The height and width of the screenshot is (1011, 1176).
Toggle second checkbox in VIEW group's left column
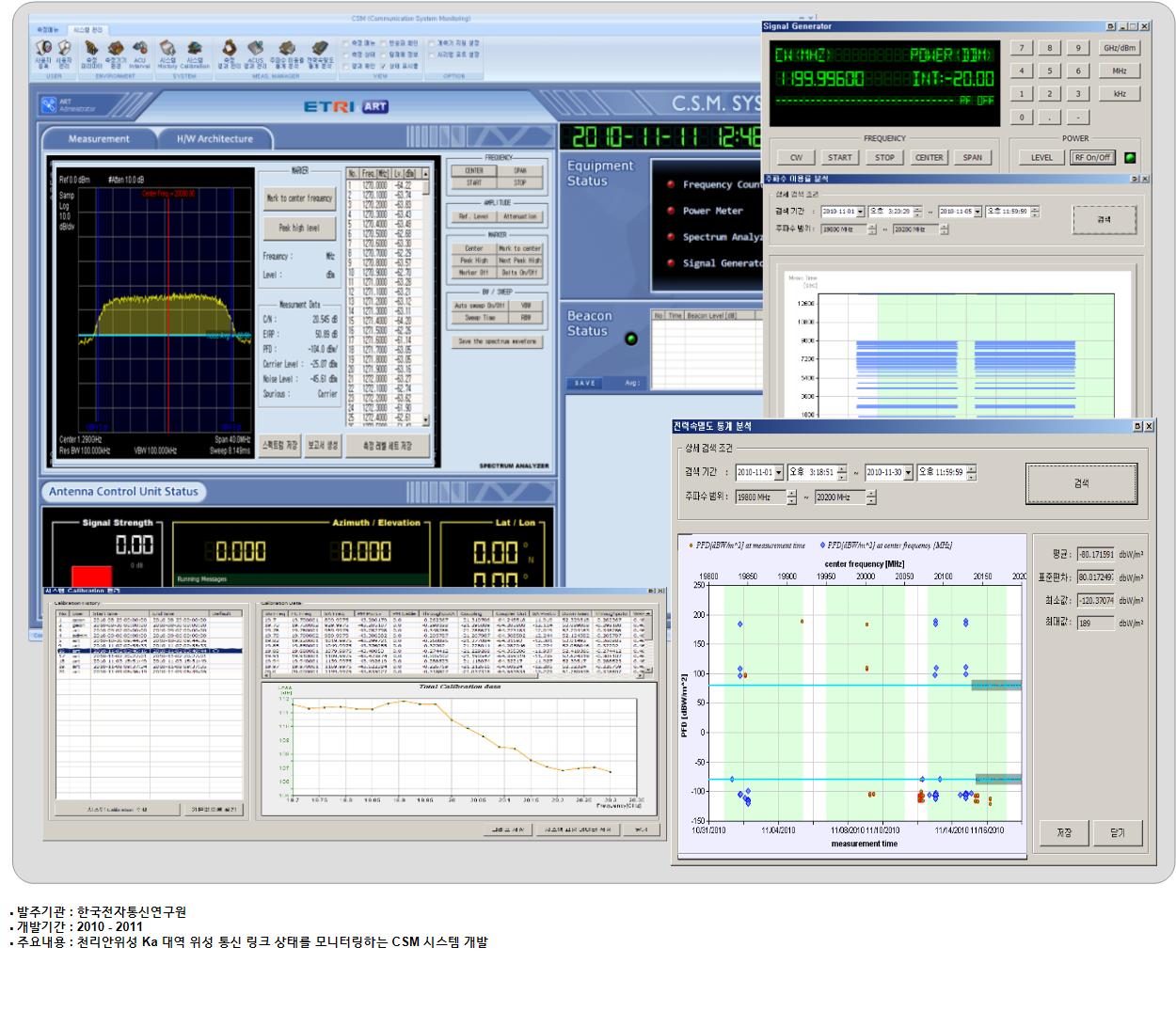point(347,55)
